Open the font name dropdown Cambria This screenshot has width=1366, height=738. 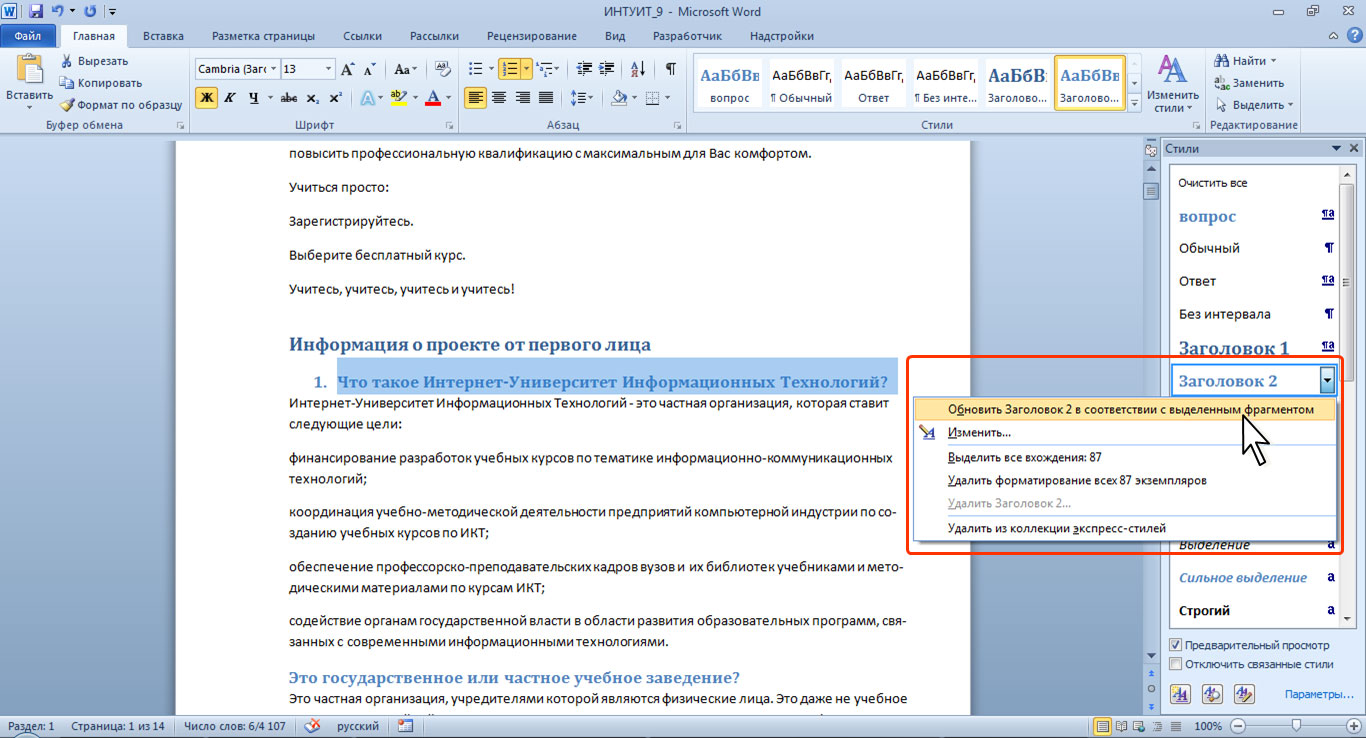tap(272, 69)
